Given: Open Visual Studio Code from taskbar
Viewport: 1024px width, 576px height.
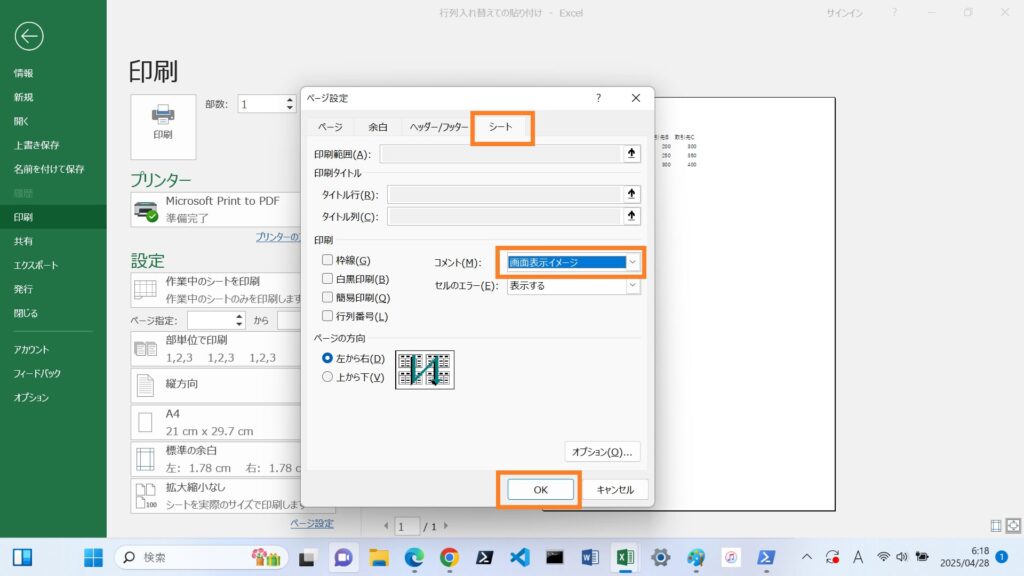Looking at the screenshot, I should [520, 557].
